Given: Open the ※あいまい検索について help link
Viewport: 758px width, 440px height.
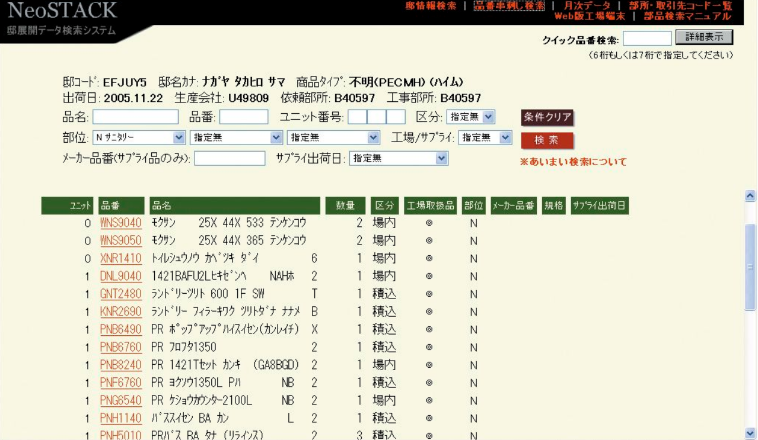Looking at the screenshot, I should (x=573, y=161).
